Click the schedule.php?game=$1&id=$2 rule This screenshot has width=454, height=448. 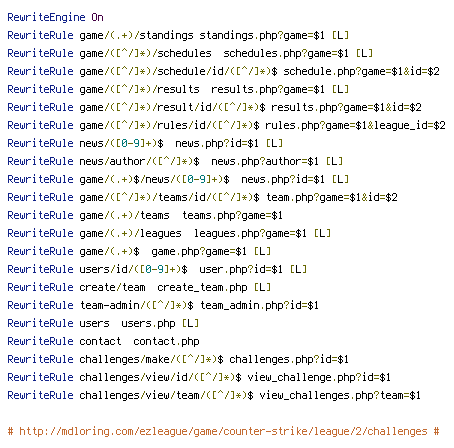tap(223, 71)
